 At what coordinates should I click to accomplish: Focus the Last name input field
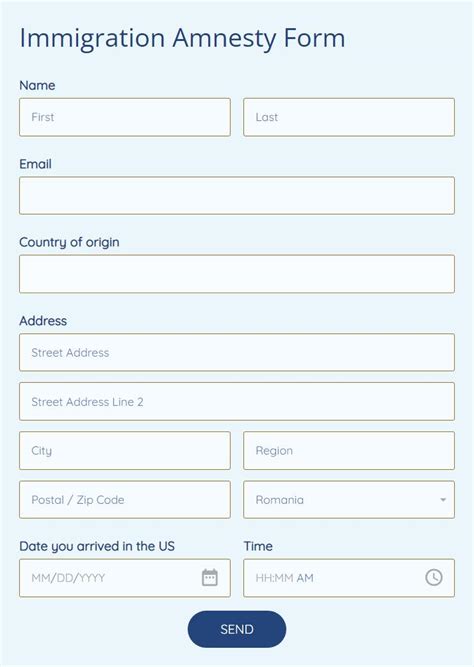[x=349, y=117]
